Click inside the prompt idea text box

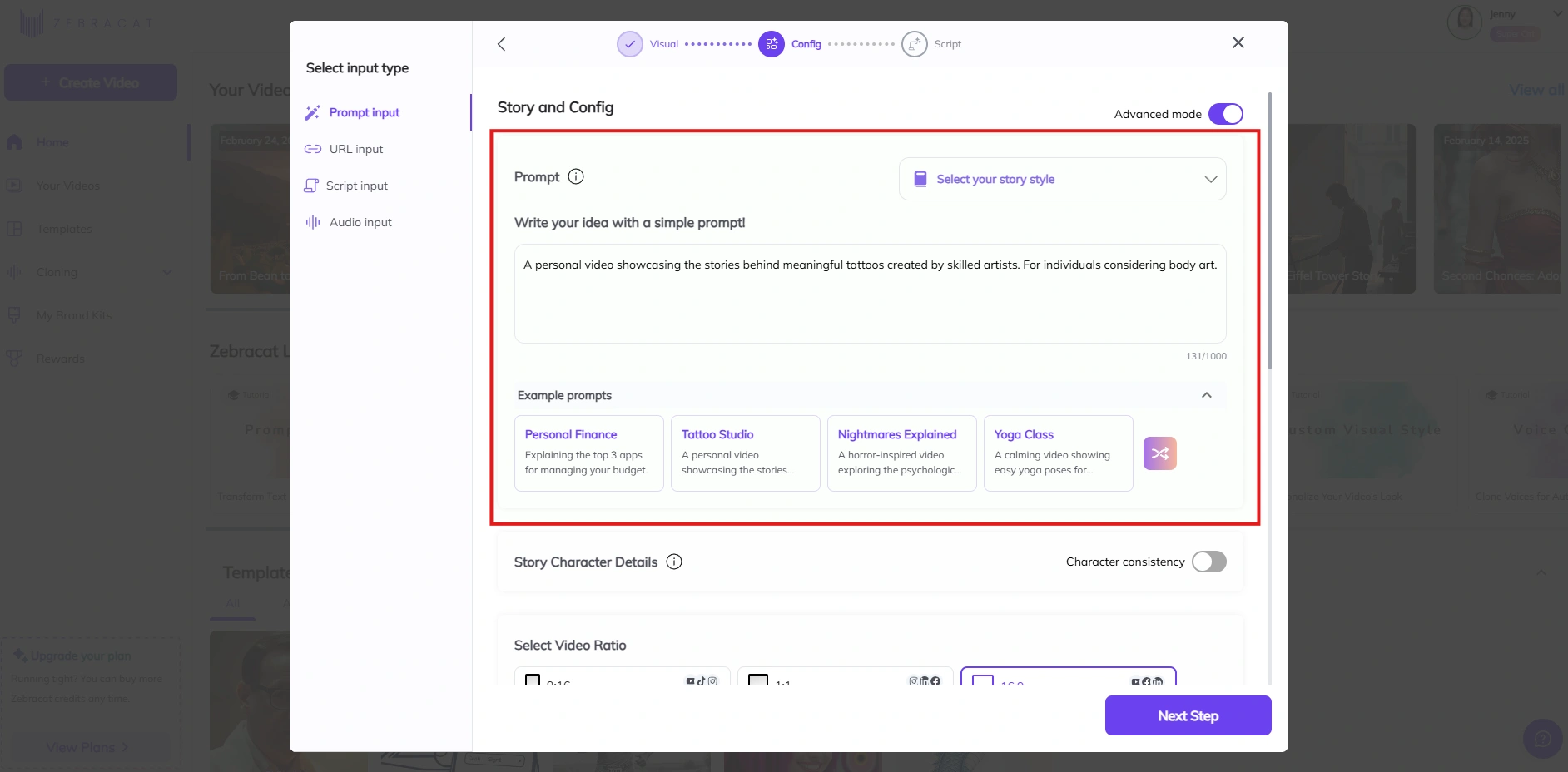point(871,294)
